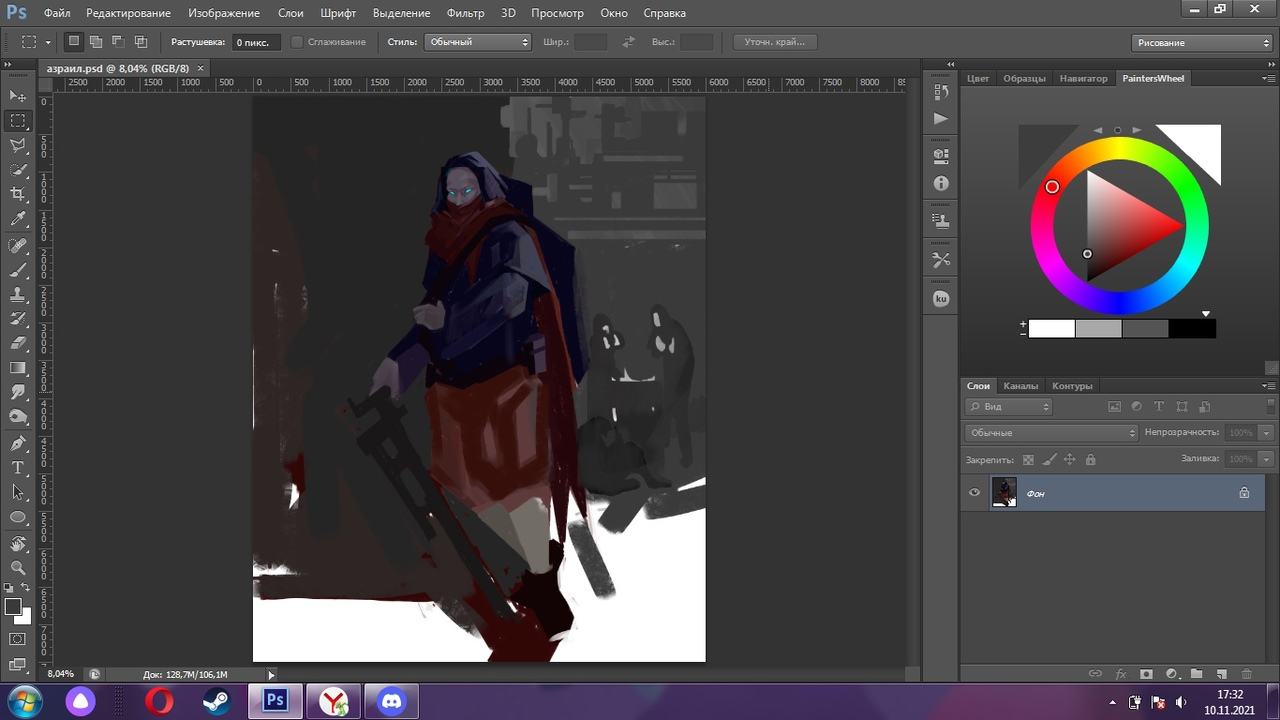Select the Move tool
This screenshot has width=1280, height=720.
point(18,96)
